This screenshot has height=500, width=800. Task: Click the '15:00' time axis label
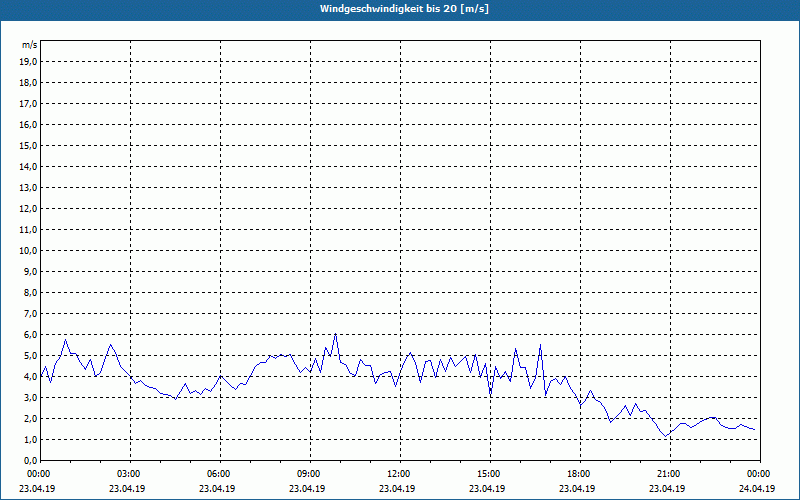(x=487, y=474)
